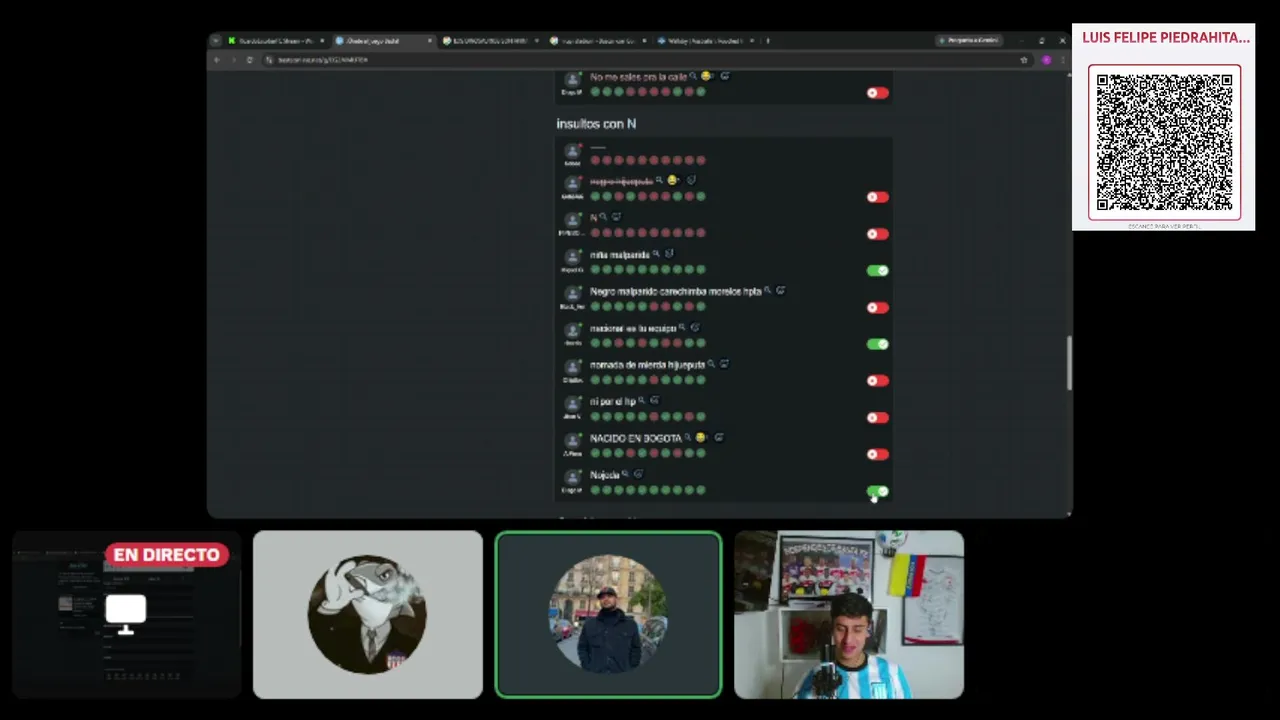The height and width of the screenshot is (720, 1280).
Task: Select the green-outlined participant tile with man in jacket
Action: click(x=608, y=614)
